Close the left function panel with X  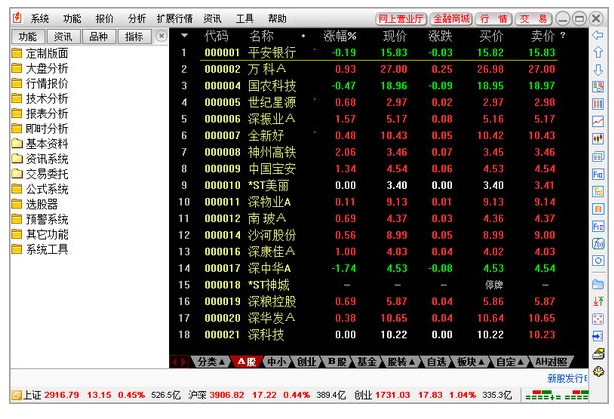pyautogui.click(x=161, y=36)
